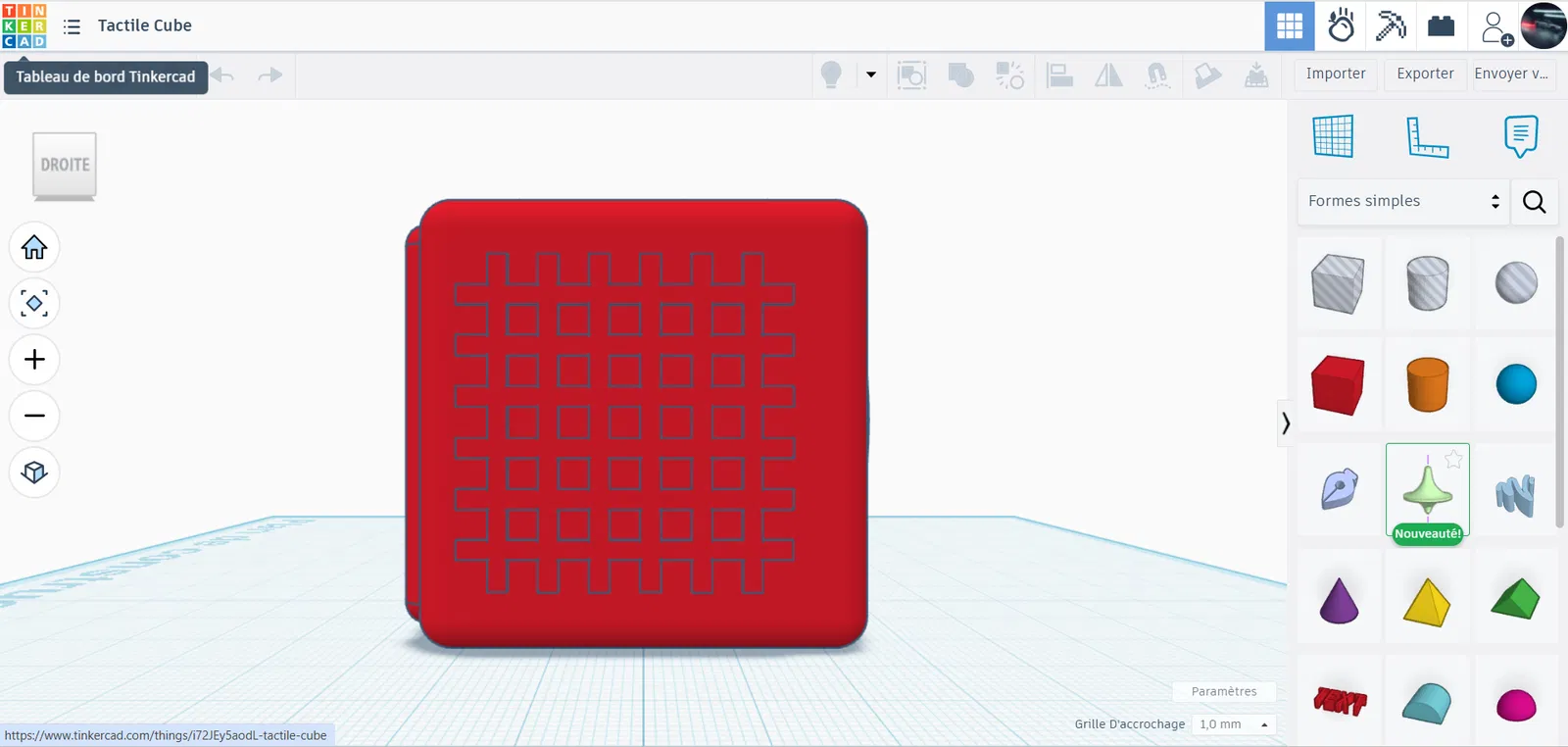Select the orange cylinder shape
The height and width of the screenshot is (747, 1568).
coord(1428,384)
